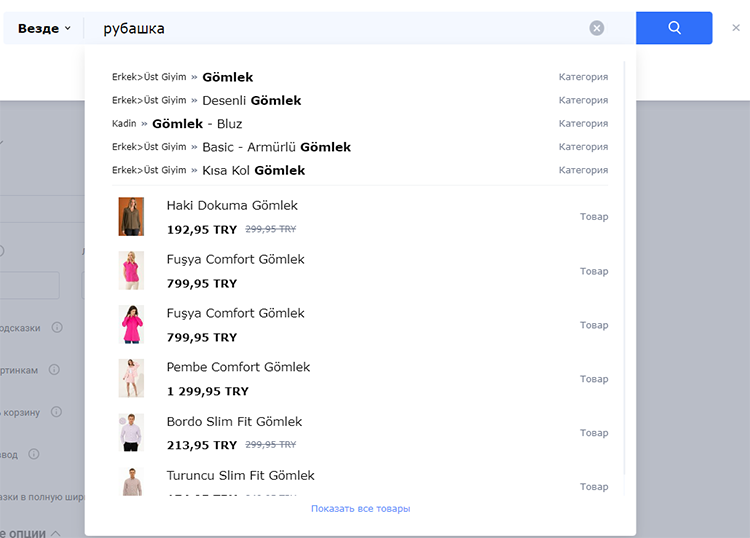Choose the Desenli Gömlek category suggestion
The height and width of the screenshot is (538, 750).
click(x=251, y=100)
